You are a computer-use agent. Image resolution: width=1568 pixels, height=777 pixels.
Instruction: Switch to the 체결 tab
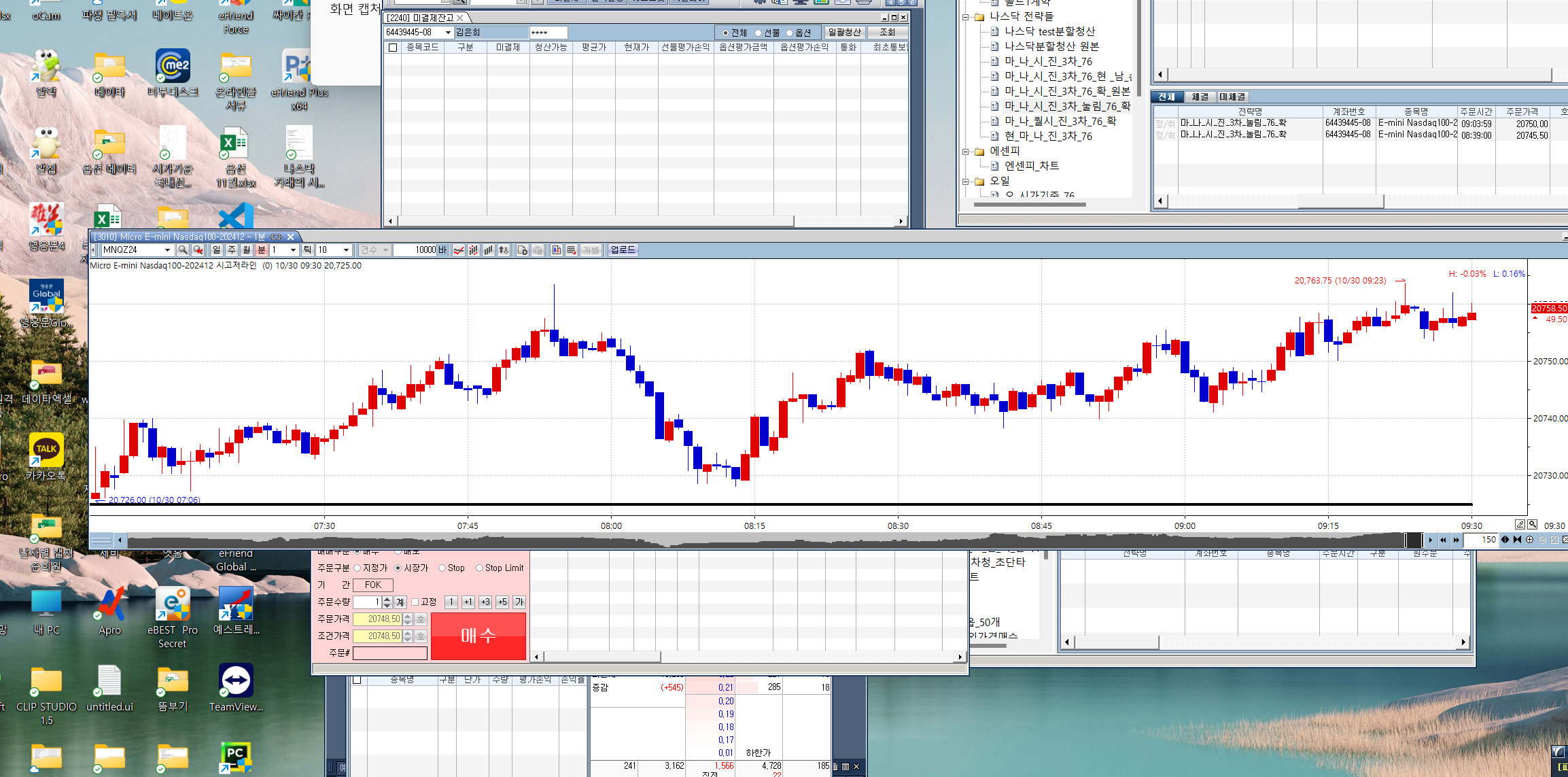[x=1200, y=97]
